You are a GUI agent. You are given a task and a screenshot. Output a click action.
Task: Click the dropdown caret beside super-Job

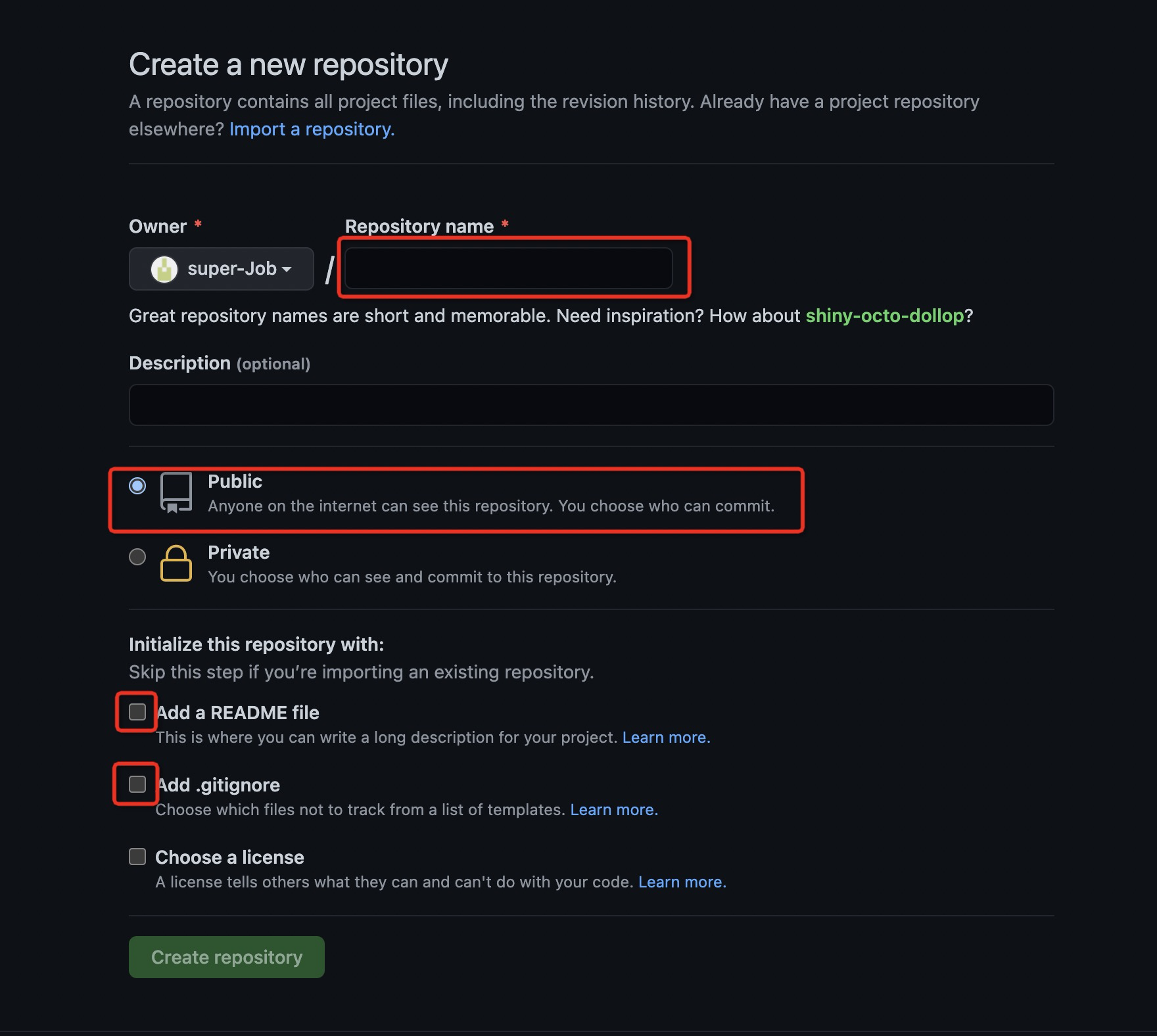click(x=287, y=270)
